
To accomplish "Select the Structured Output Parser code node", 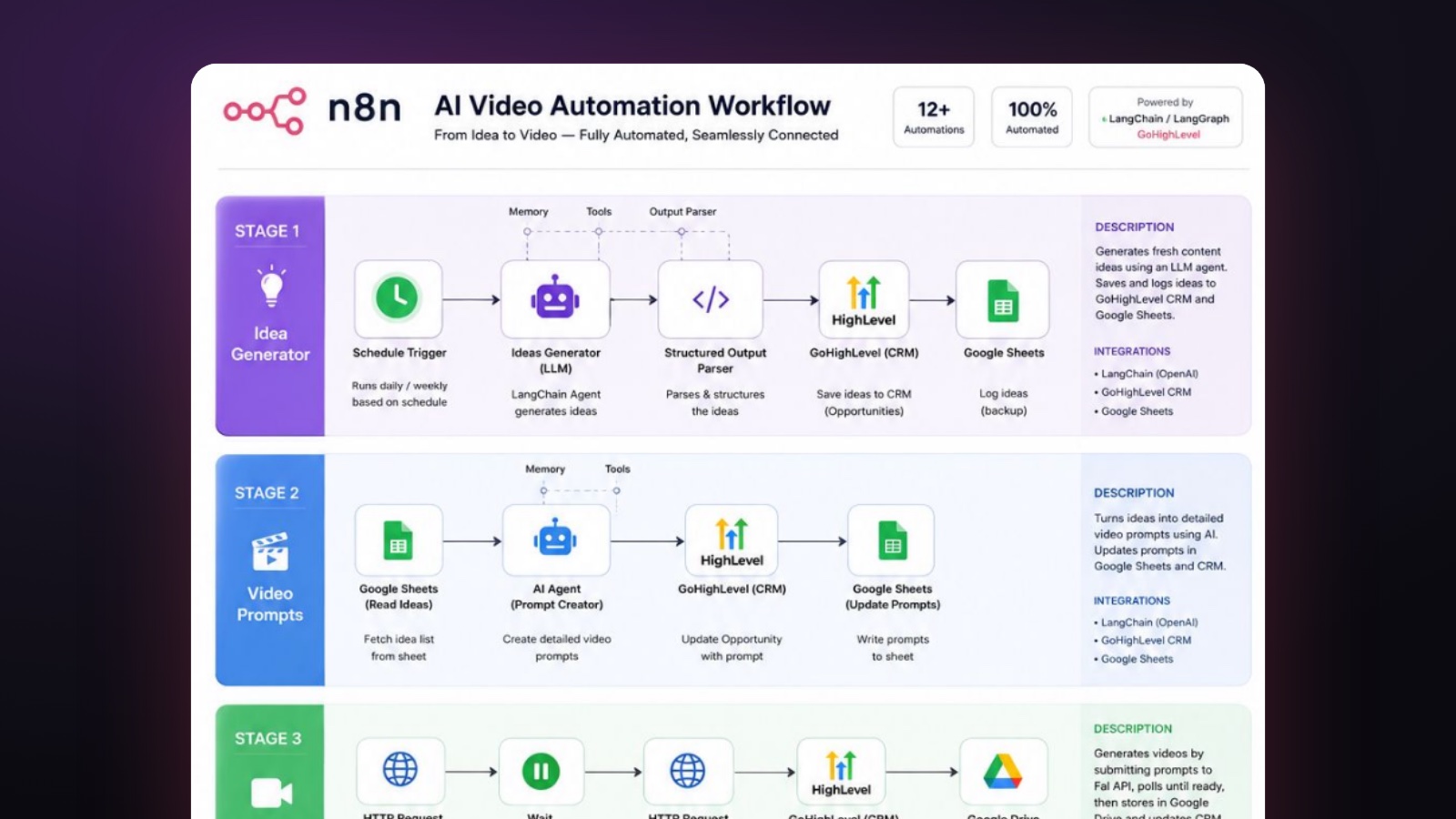I will [x=711, y=299].
